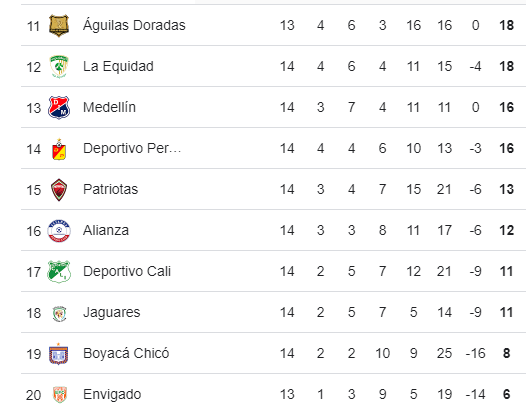The height and width of the screenshot is (412, 526).
Task: Open the La Equidad team link
Action: [118, 66]
